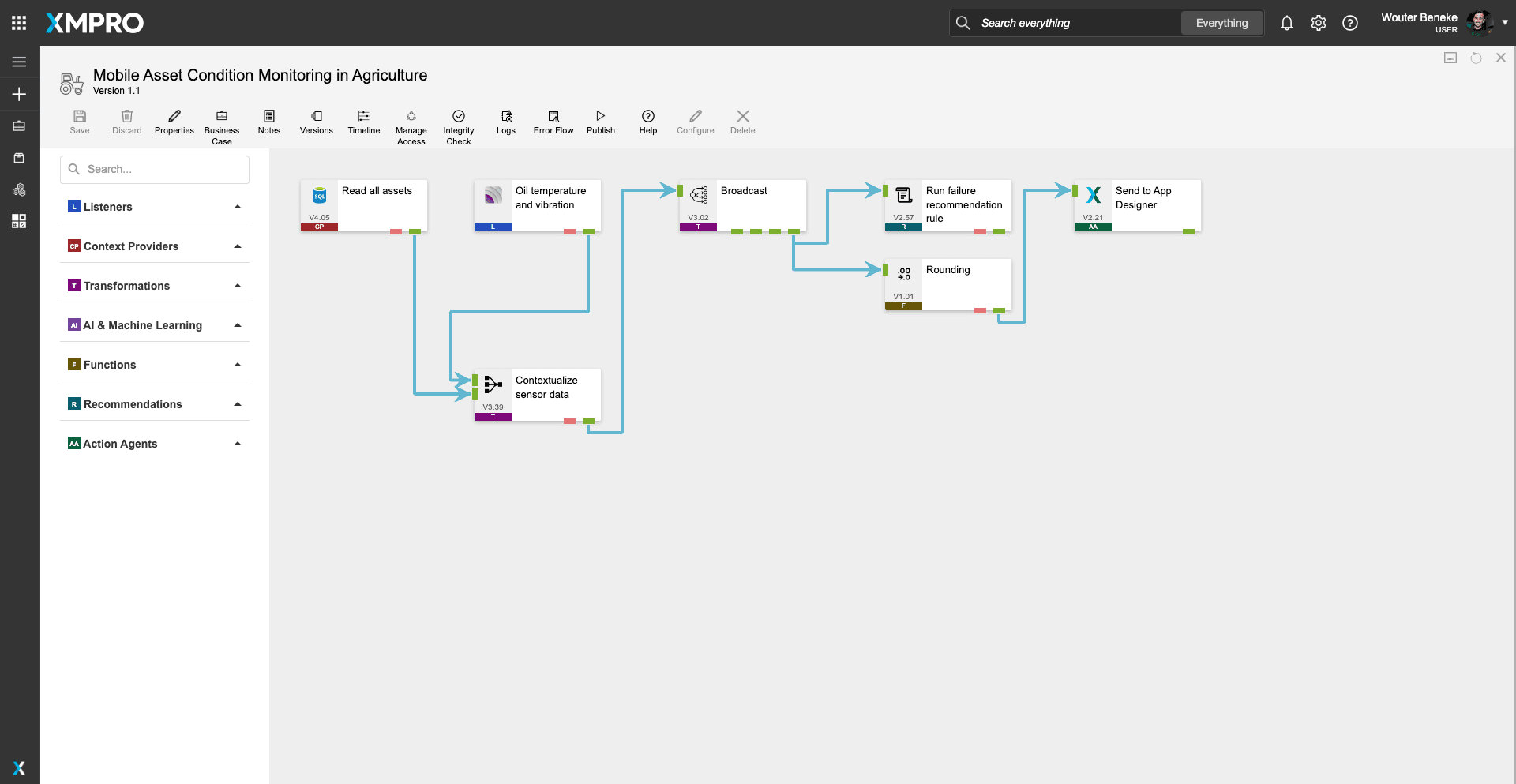Open the Error Flow view
The width and height of the screenshot is (1516, 784).
tap(553, 117)
